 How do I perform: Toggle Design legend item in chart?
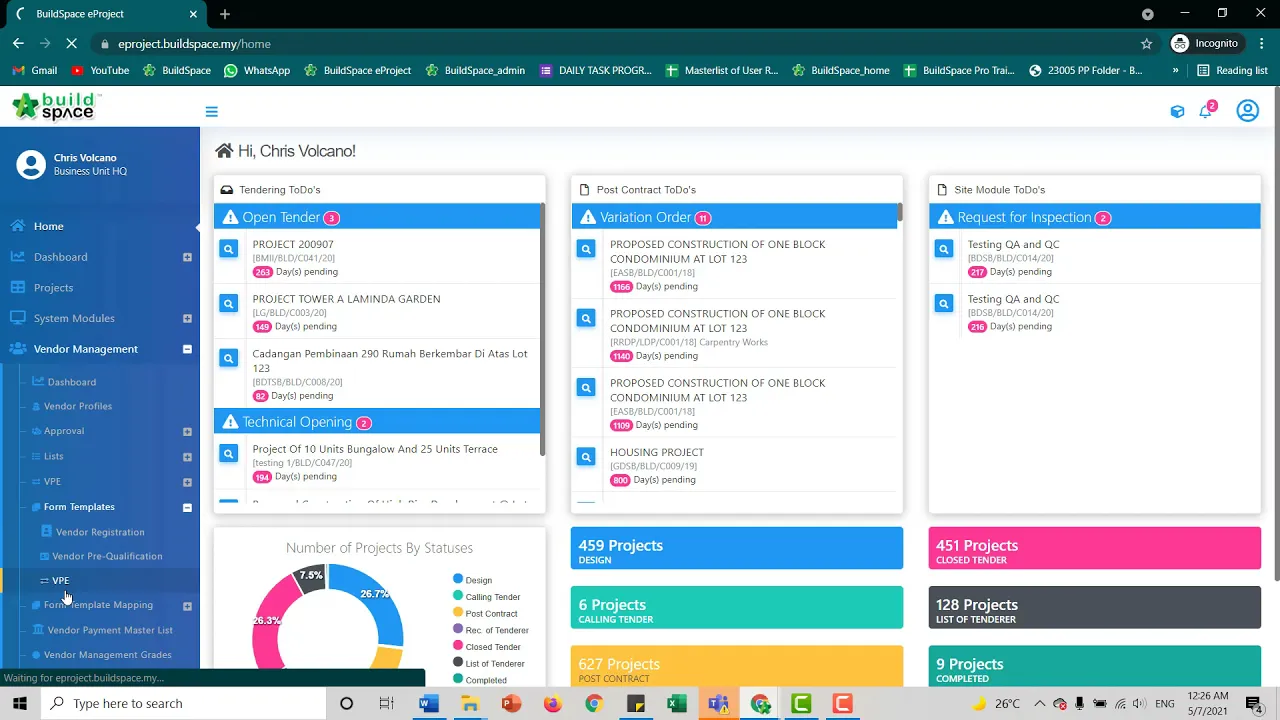[473, 580]
